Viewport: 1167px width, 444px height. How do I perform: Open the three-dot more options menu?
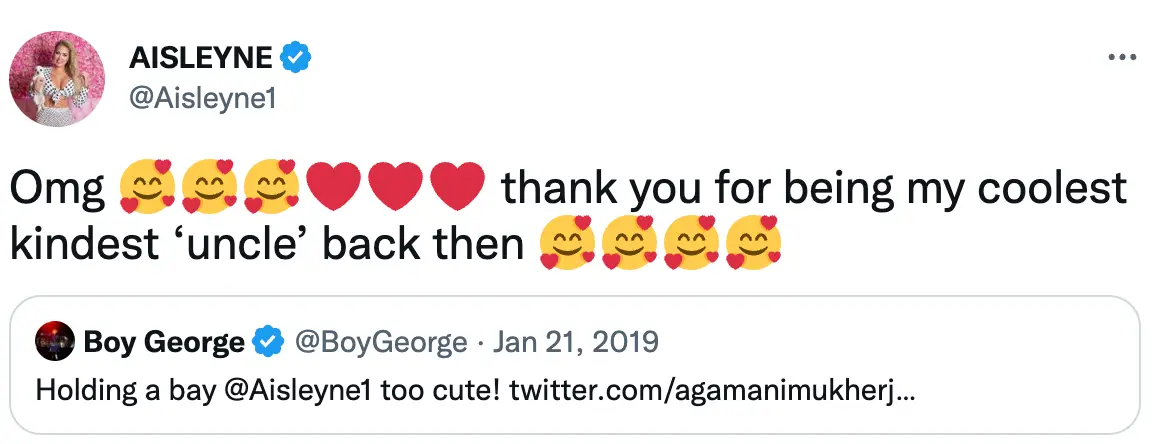[x=1124, y=57]
